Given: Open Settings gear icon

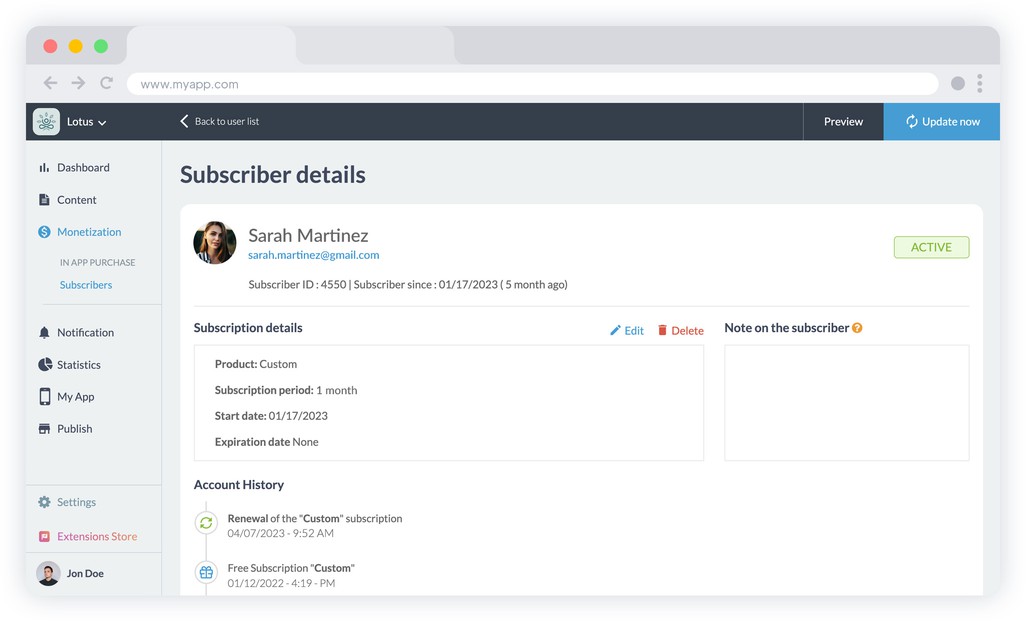Looking at the screenshot, I should pyautogui.click(x=44, y=502).
